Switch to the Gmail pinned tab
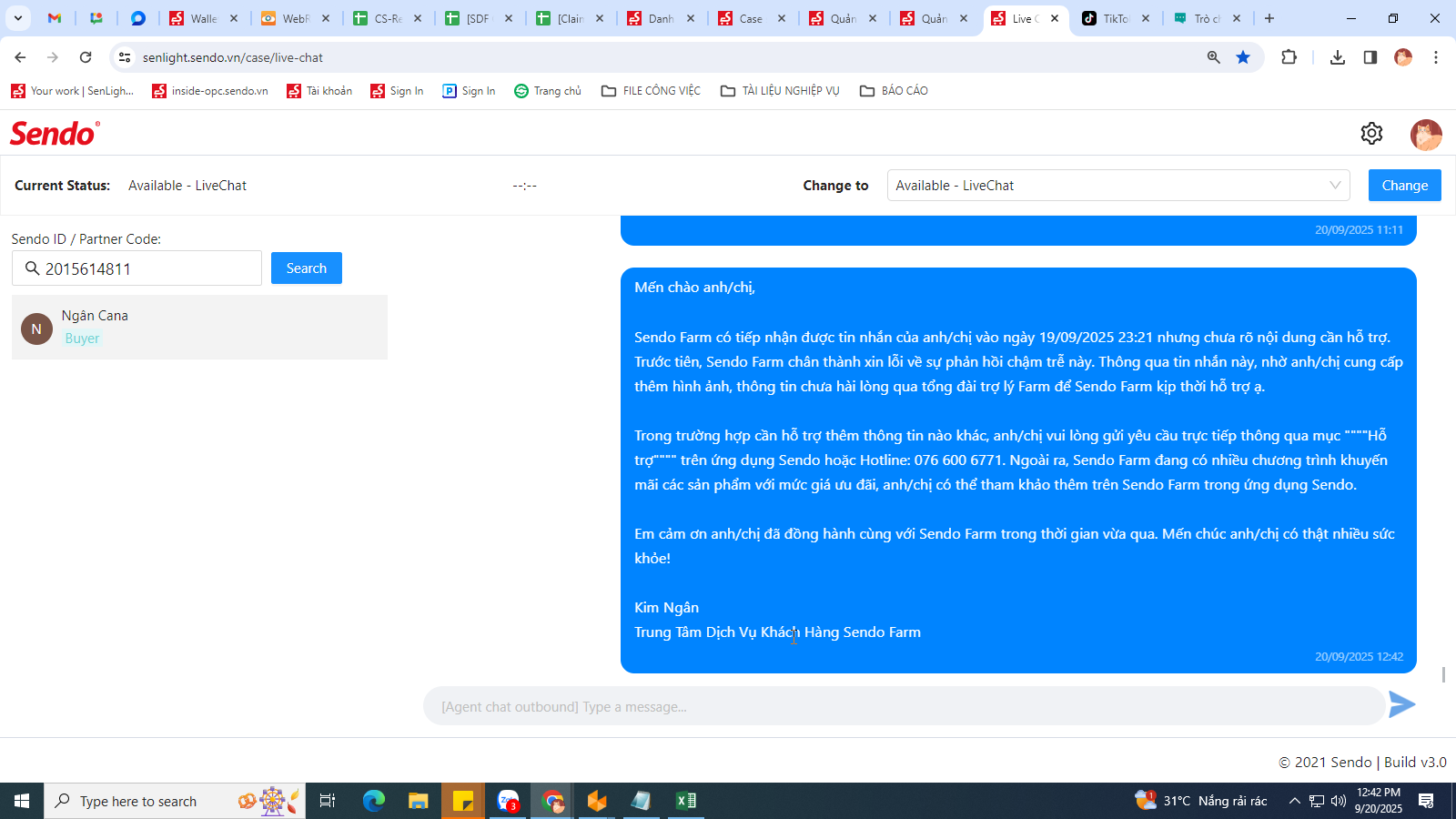 point(55,18)
